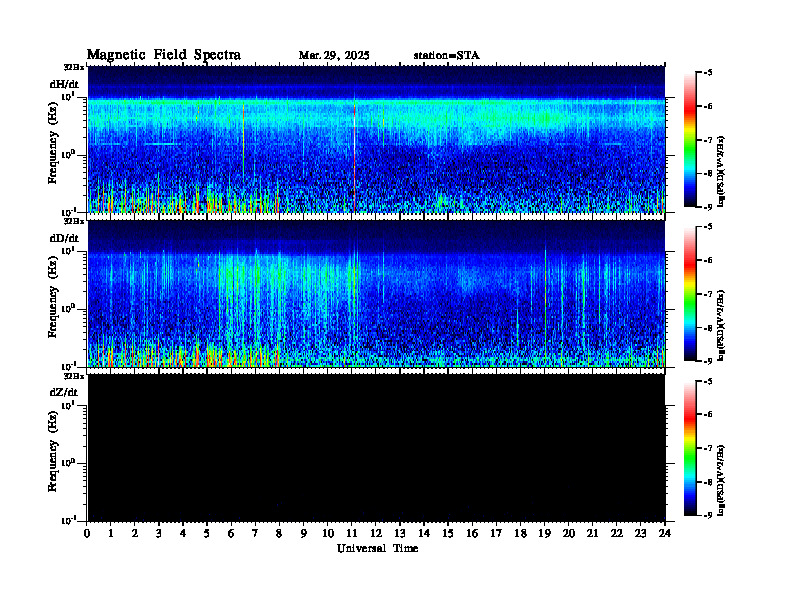Image resolution: width=792 pixels, height=612 pixels.
Task: Click hour tick label 1 on time axis
Action: [x=111, y=534]
